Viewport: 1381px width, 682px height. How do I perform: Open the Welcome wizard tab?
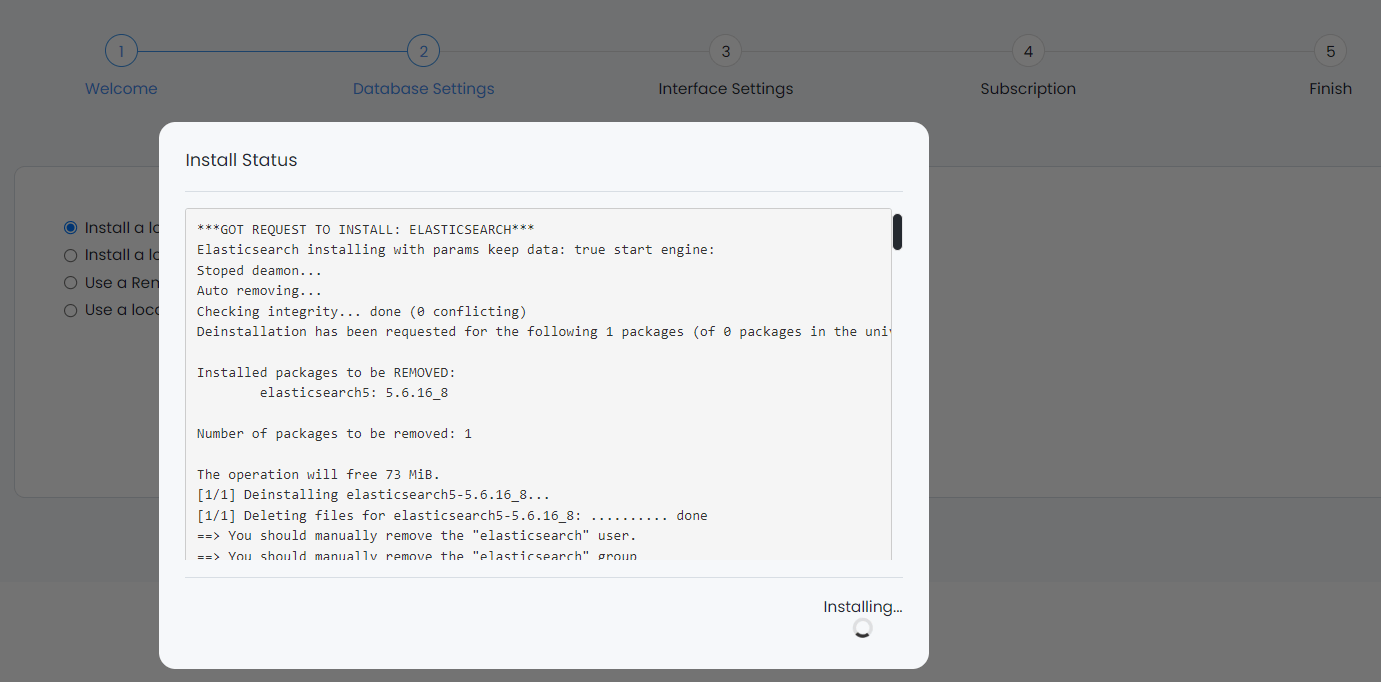[x=121, y=88]
